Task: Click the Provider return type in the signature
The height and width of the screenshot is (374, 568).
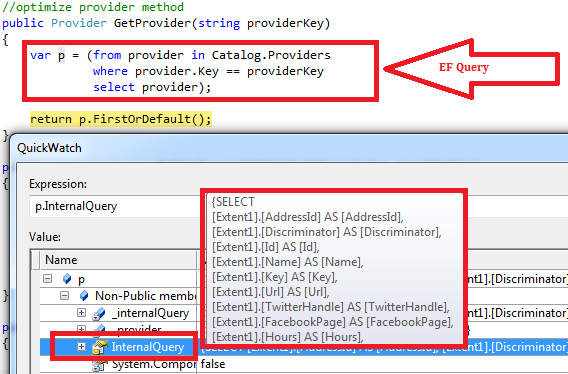Action: coord(79,23)
